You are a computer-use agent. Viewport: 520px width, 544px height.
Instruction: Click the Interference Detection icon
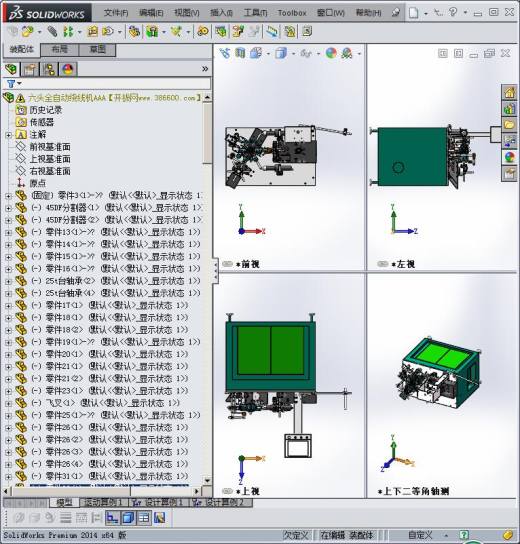(273, 32)
